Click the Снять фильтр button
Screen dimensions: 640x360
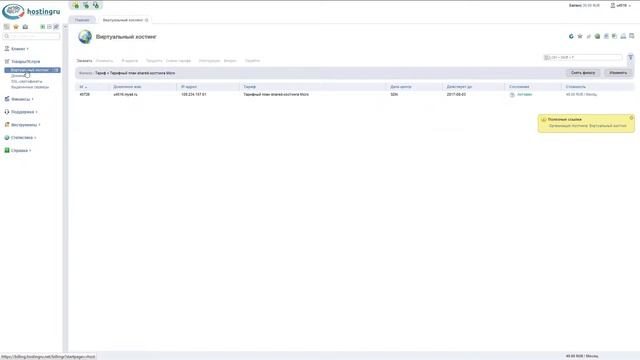point(583,73)
